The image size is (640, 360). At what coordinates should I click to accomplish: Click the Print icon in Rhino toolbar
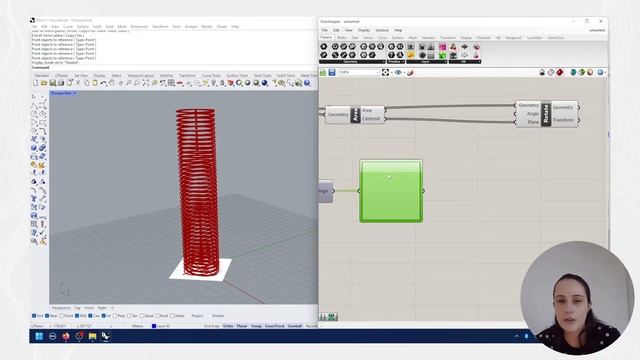coord(60,83)
